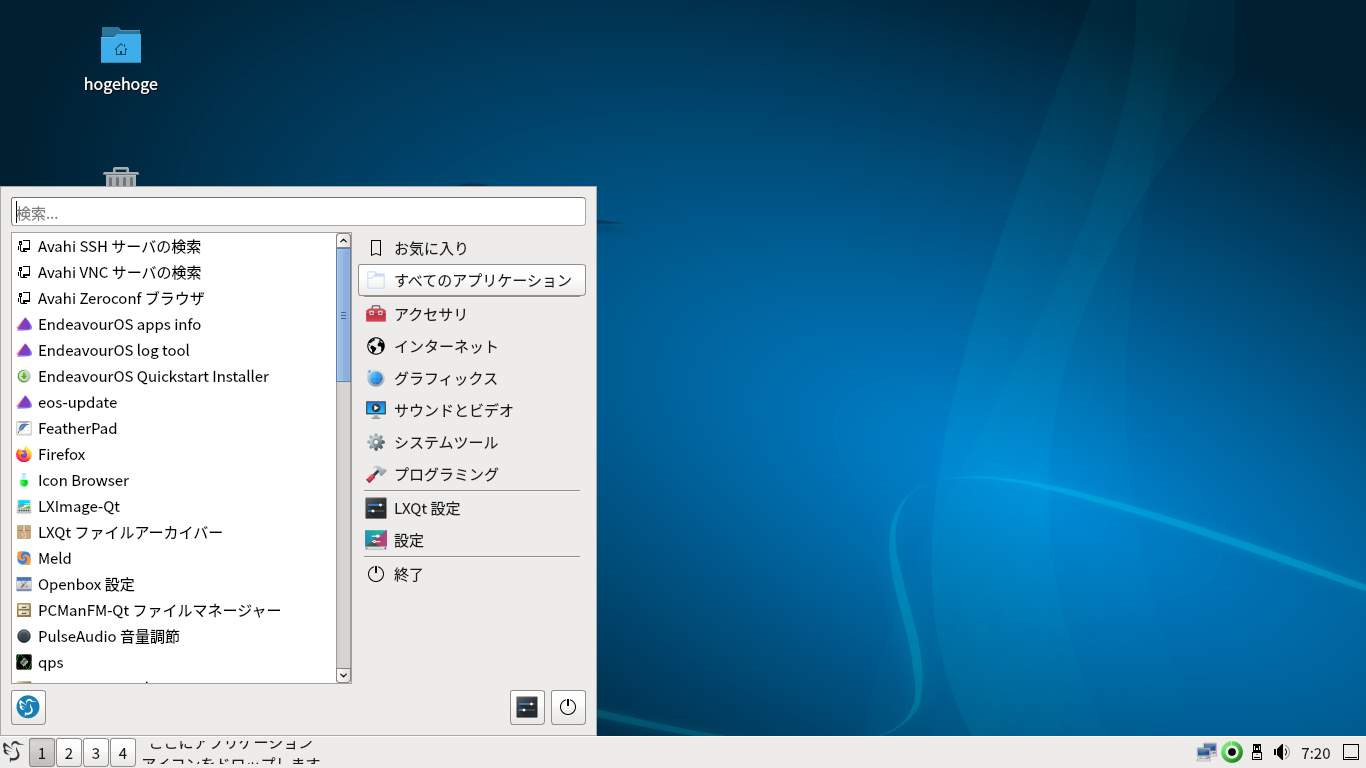Viewport: 1366px width, 768px height.
Task: Expand the 終了 leave submenu
Action: (408, 575)
